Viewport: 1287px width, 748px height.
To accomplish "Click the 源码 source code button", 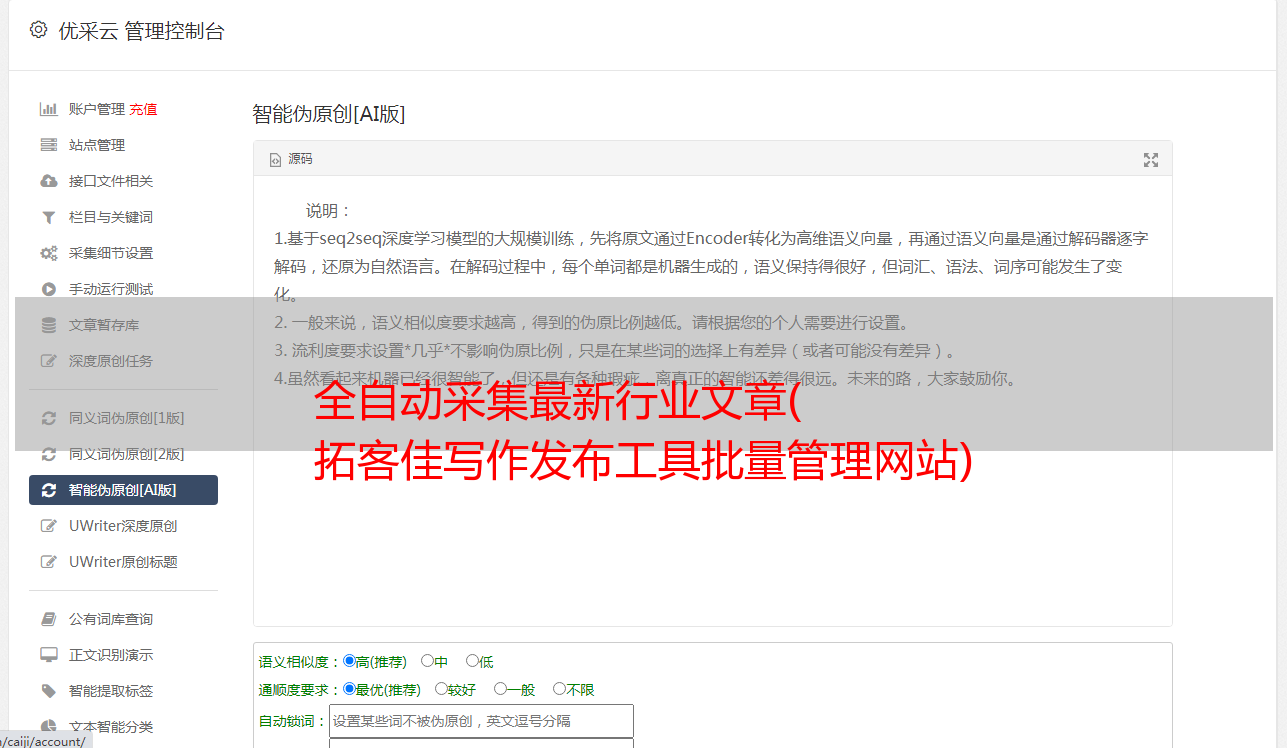I will coord(291,159).
